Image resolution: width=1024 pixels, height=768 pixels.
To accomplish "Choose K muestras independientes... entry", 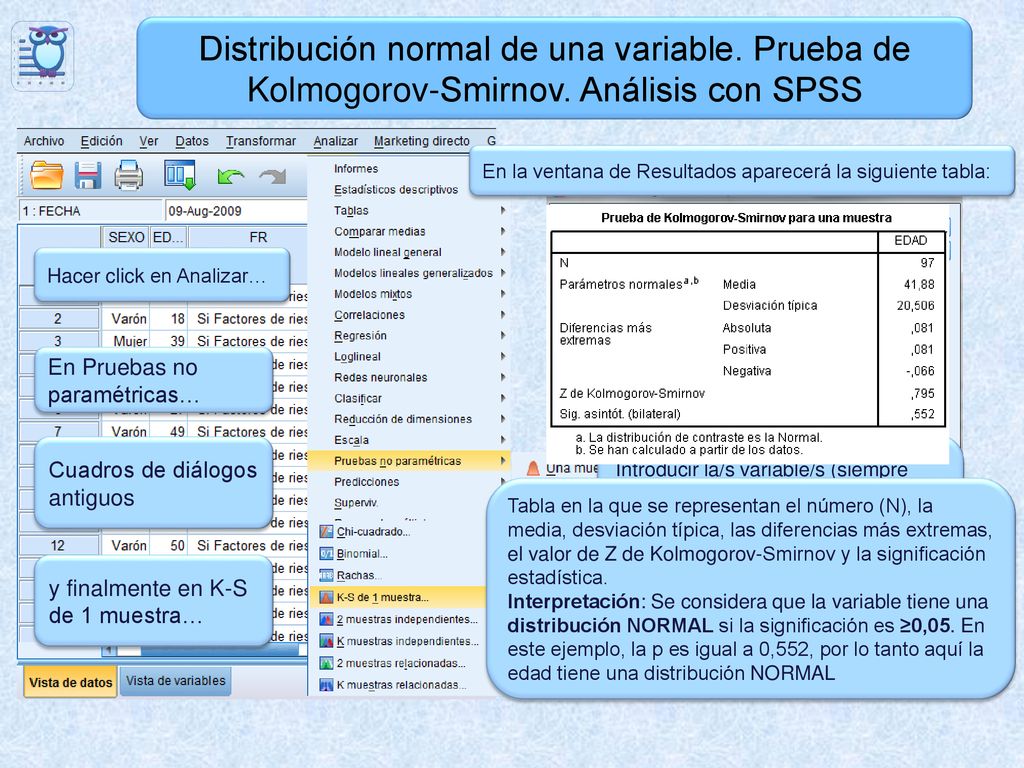I will (408, 641).
